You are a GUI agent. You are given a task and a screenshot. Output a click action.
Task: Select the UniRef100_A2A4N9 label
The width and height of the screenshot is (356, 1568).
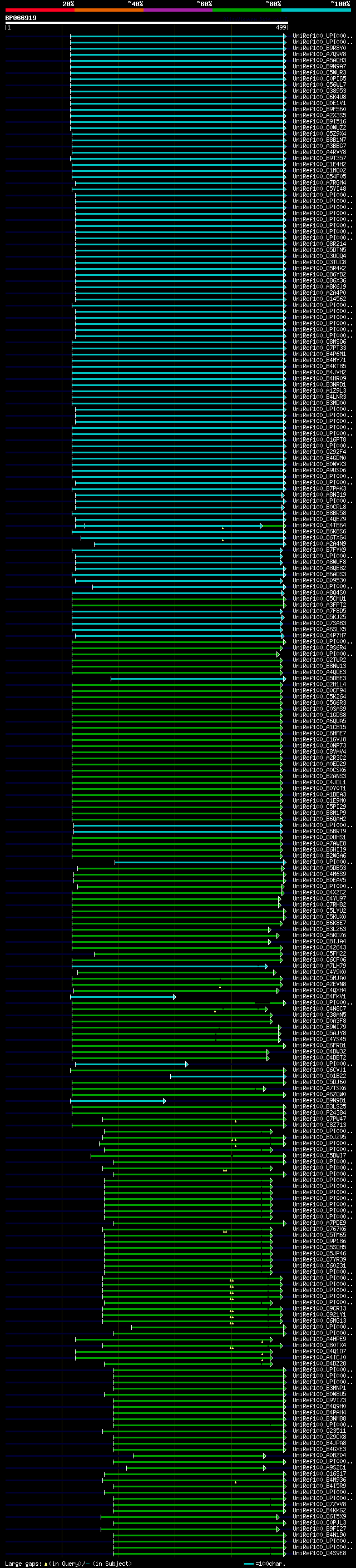point(319,543)
